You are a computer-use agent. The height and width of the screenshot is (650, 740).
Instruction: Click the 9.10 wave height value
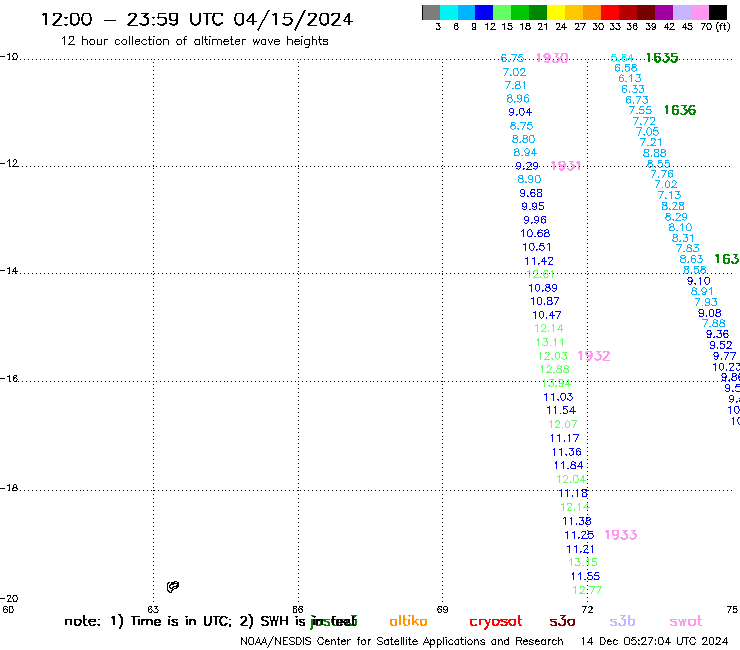tap(698, 281)
